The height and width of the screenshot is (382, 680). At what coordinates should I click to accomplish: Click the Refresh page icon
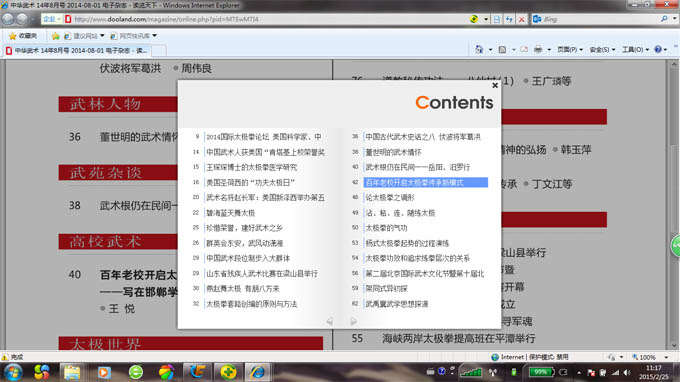(x=509, y=19)
